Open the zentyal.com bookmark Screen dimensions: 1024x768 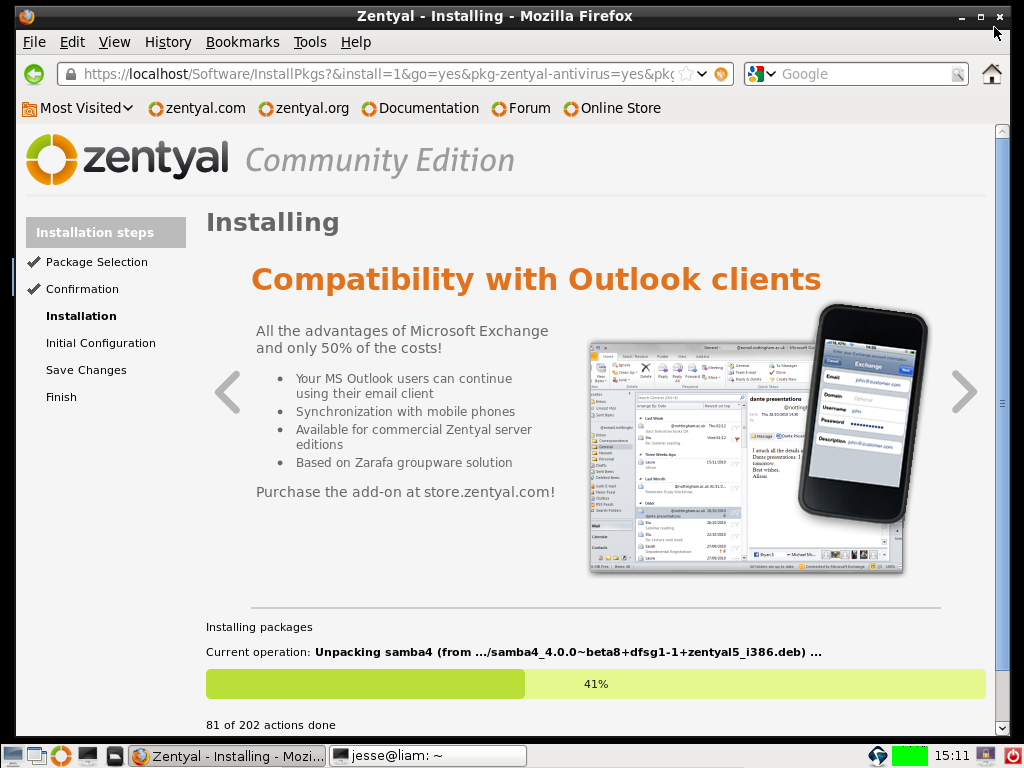(197, 108)
